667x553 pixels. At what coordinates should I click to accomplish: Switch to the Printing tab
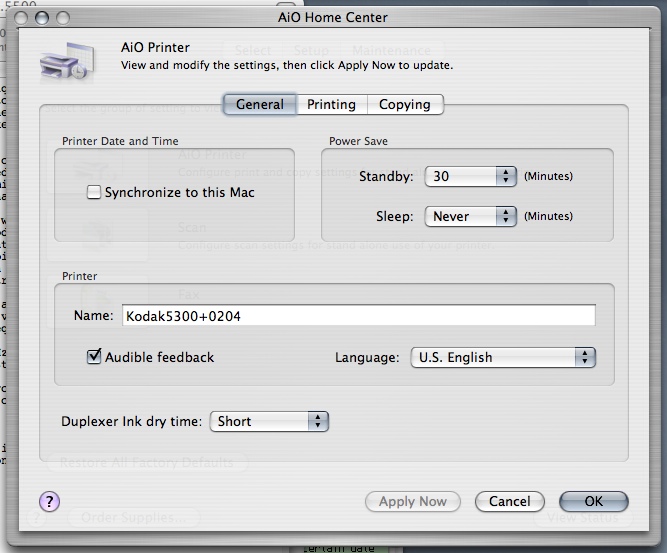[331, 104]
